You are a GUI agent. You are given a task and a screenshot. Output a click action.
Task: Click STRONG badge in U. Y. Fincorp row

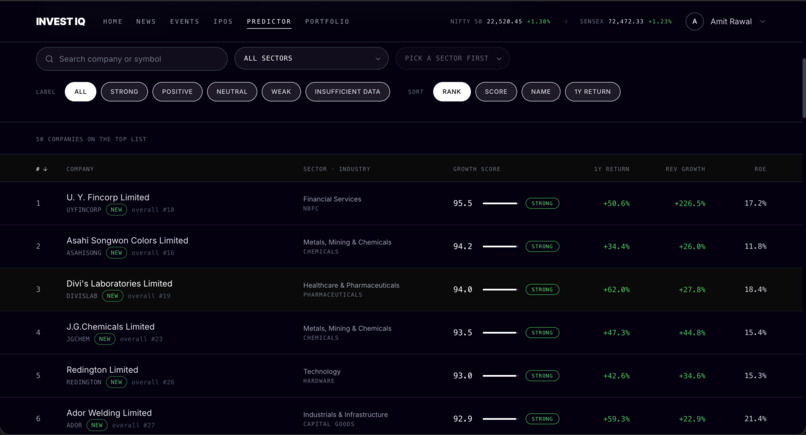point(542,204)
